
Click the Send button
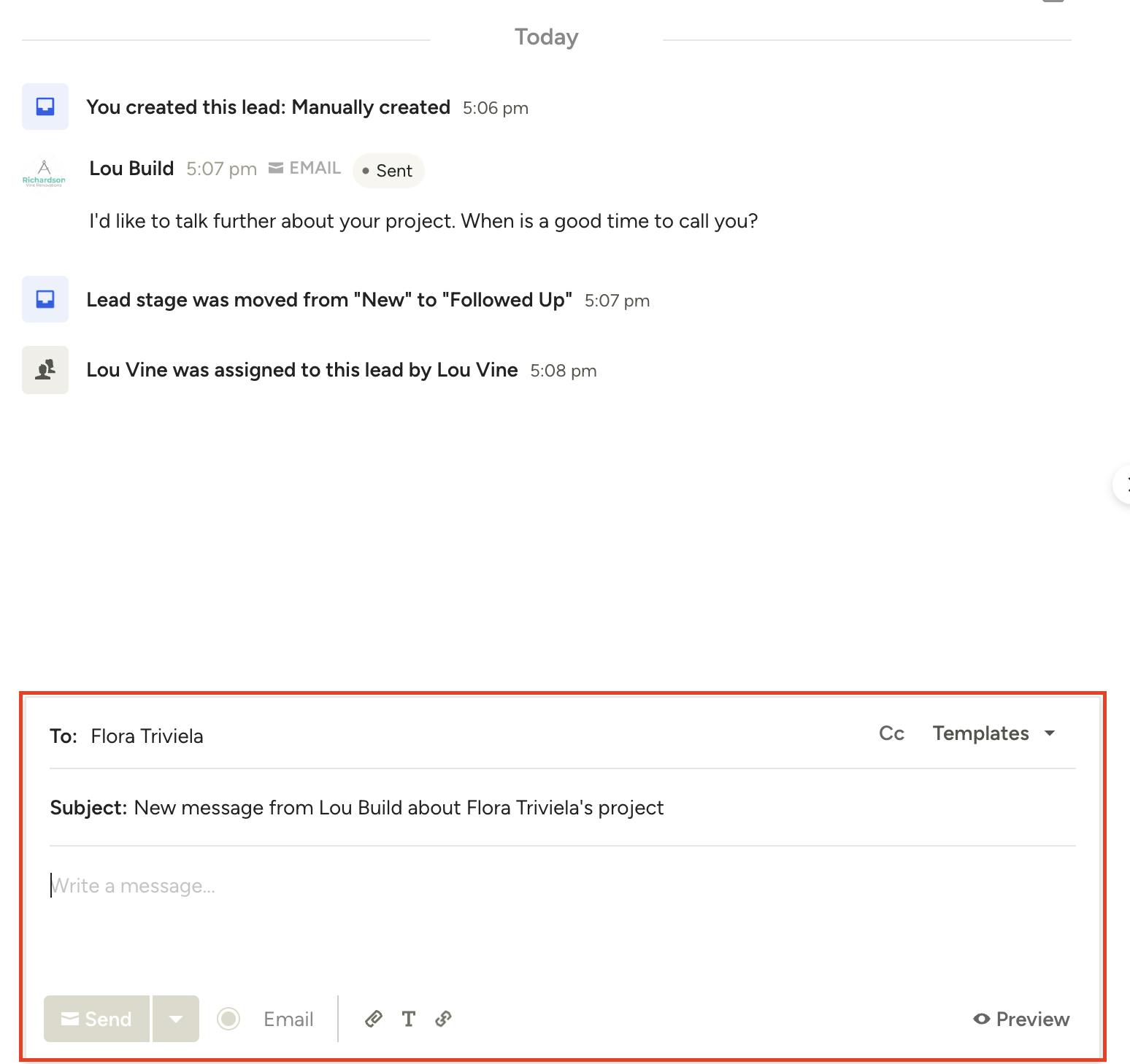(96, 1019)
